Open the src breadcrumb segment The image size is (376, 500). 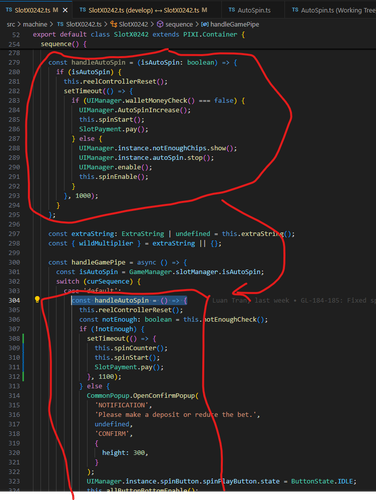(11, 24)
